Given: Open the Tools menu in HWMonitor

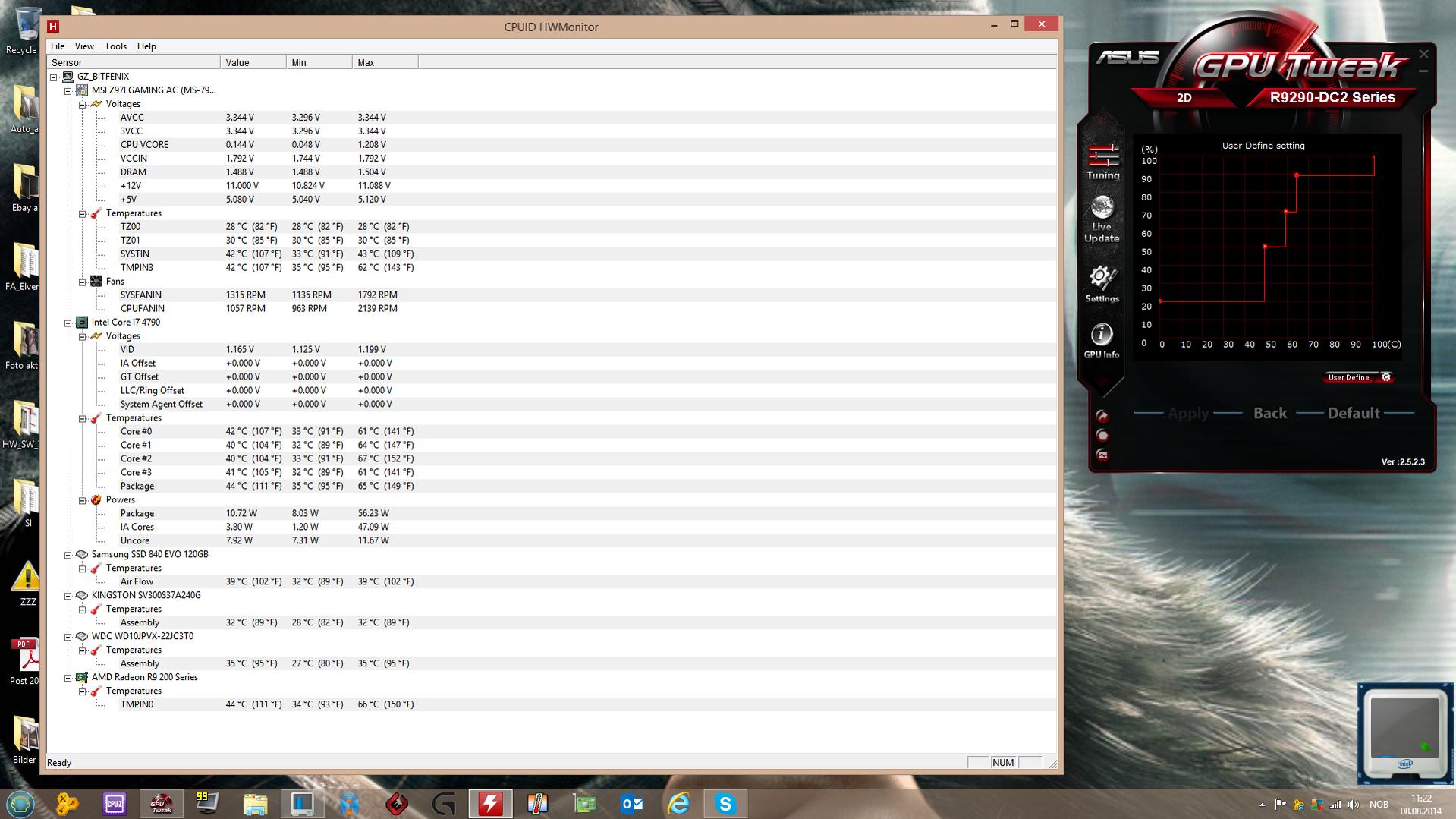Looking at the screenshot, I should 115,46.
